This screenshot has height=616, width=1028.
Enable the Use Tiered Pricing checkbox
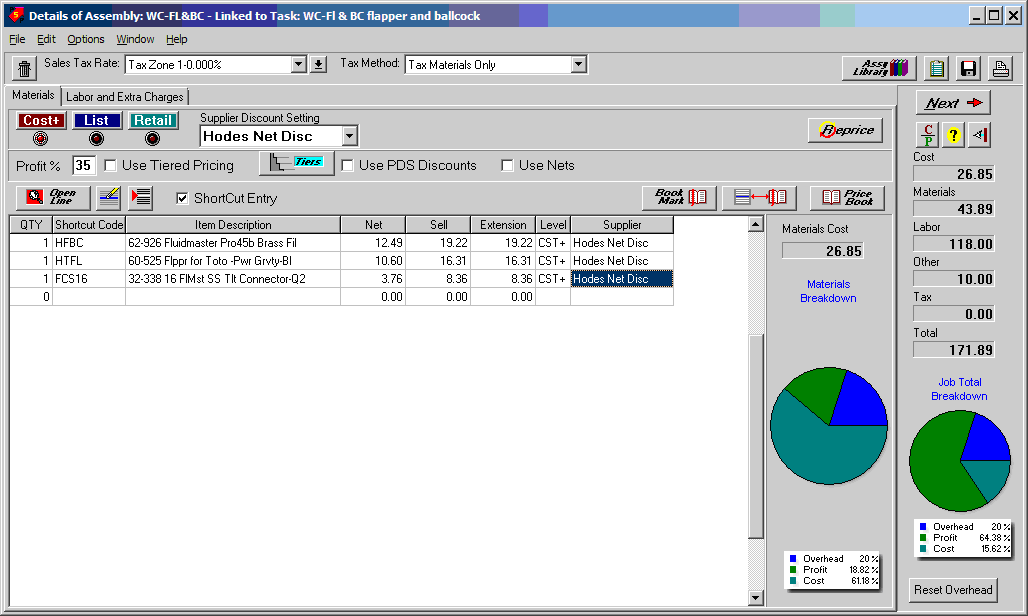tap(111, 165)
